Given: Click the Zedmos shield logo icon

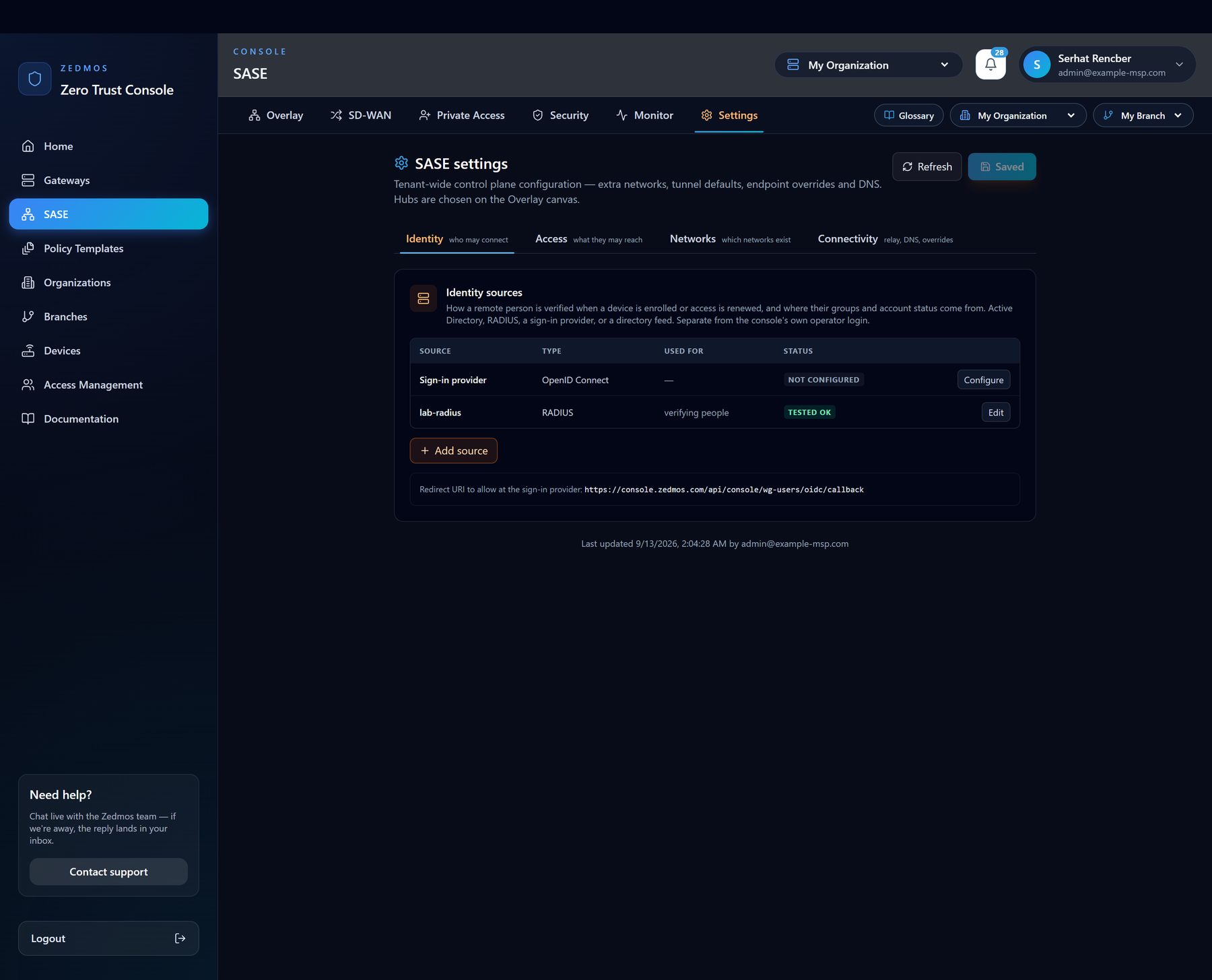Looking at the screenshot, I should (x=35, y=79).
